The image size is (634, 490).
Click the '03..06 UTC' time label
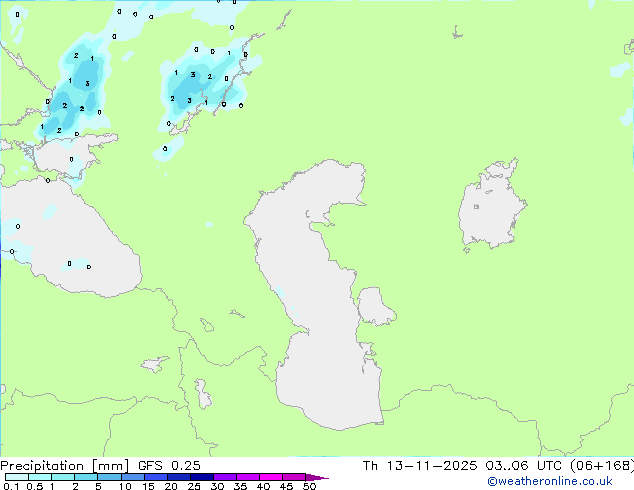pyautogui.click(x=523, y=466)
